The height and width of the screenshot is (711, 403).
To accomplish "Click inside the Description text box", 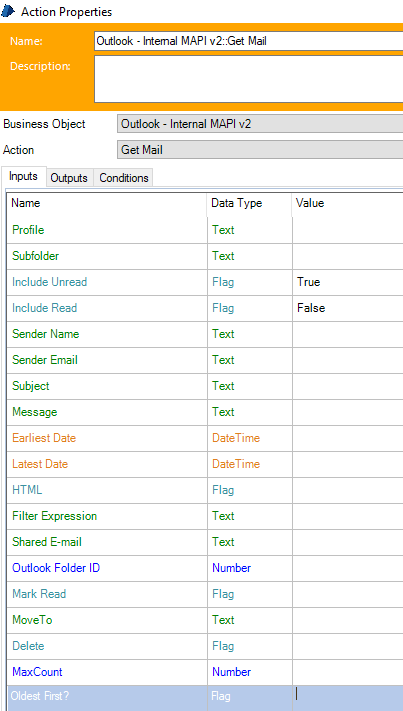I will tap(248, 79).
